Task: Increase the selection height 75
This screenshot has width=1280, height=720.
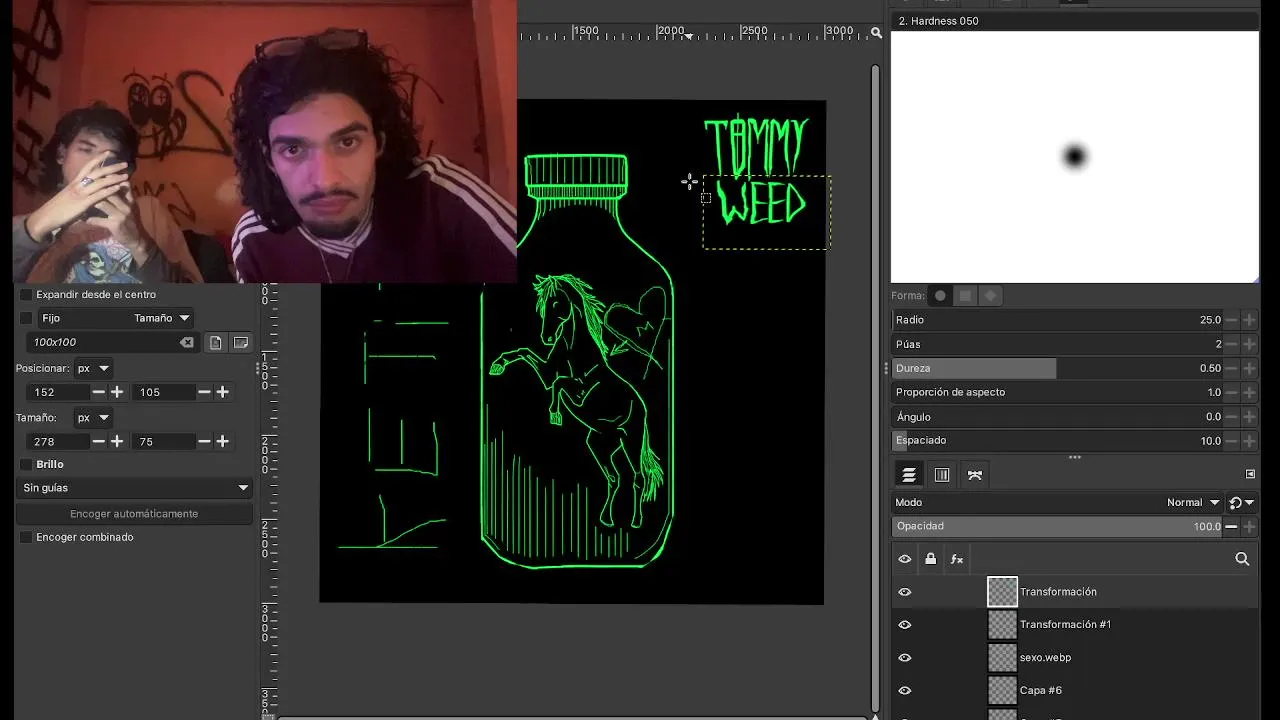Action: click(x=223, y=441)
